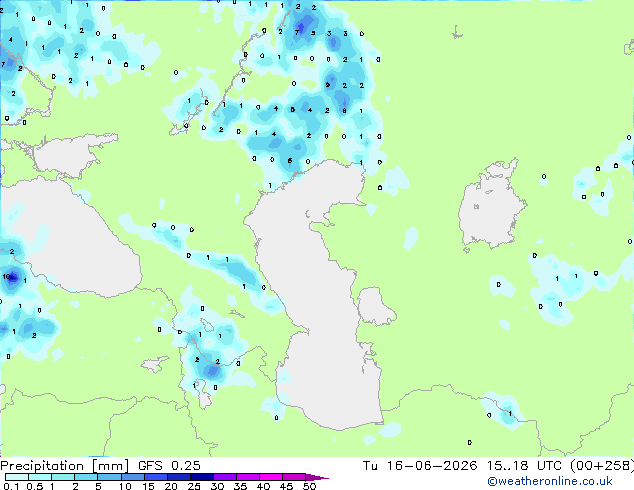This screenshot has height=490, width=634.
Task: Click the "10" precipitation value on the map
Action: 6,277
